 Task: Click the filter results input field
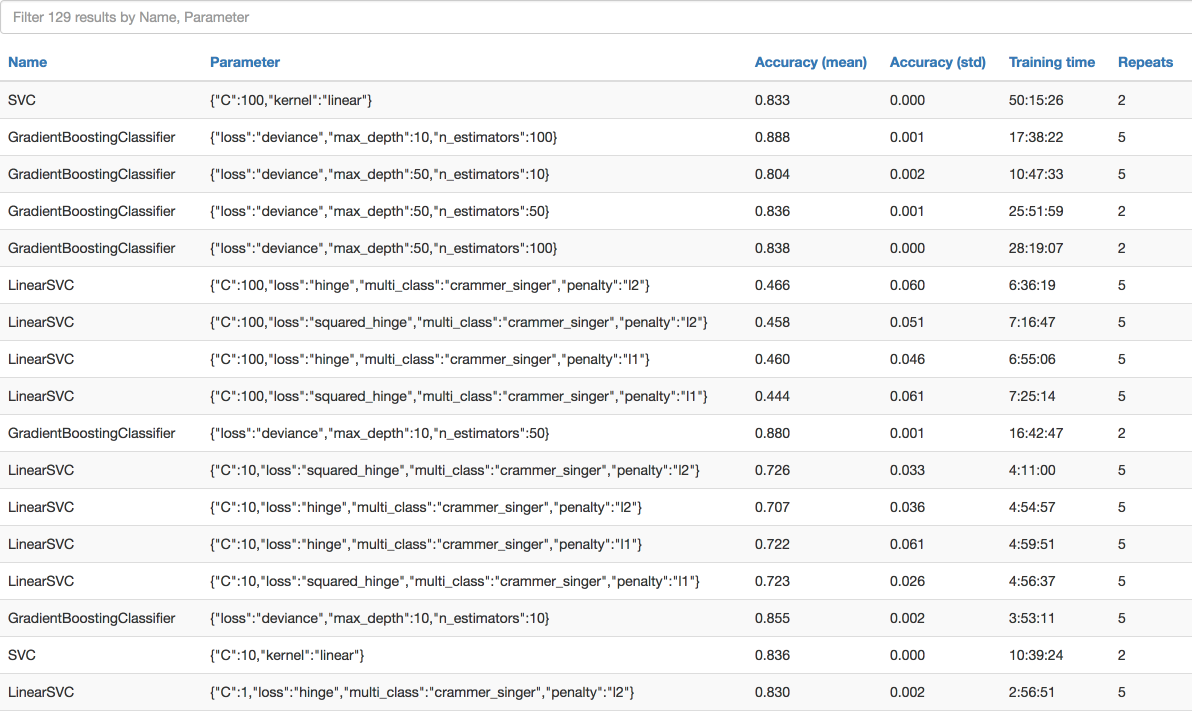[596, 17]
